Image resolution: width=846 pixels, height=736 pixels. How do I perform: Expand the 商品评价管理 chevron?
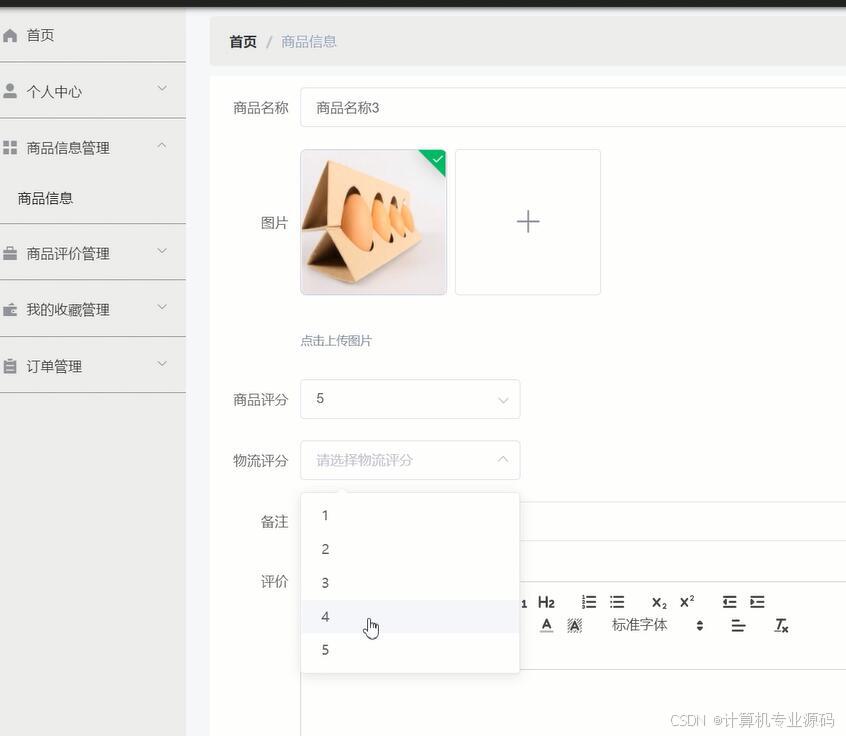click(162, 250)
